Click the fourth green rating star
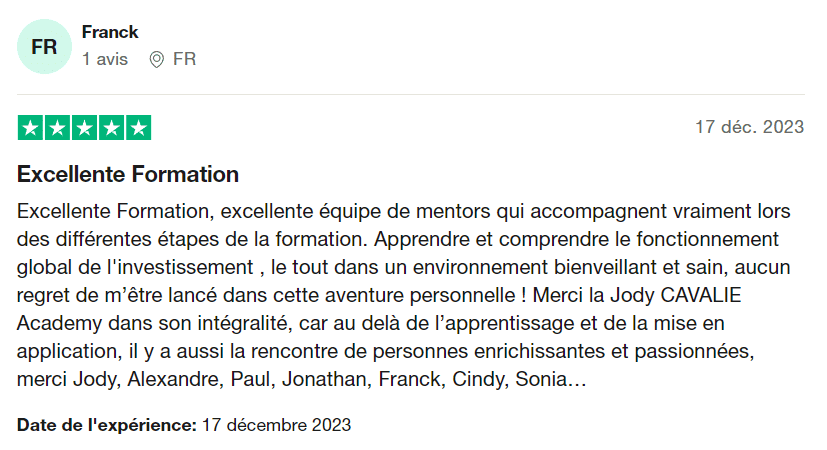The width and height of the screenshot is (827, 450). (x=111, y=128)
